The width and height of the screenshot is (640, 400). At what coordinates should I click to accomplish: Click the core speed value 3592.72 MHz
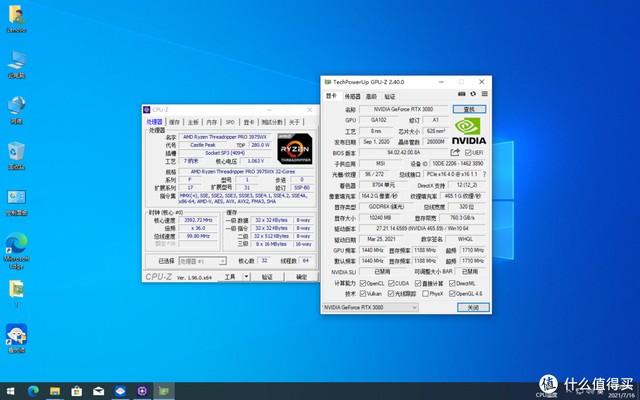coord(198,220)
